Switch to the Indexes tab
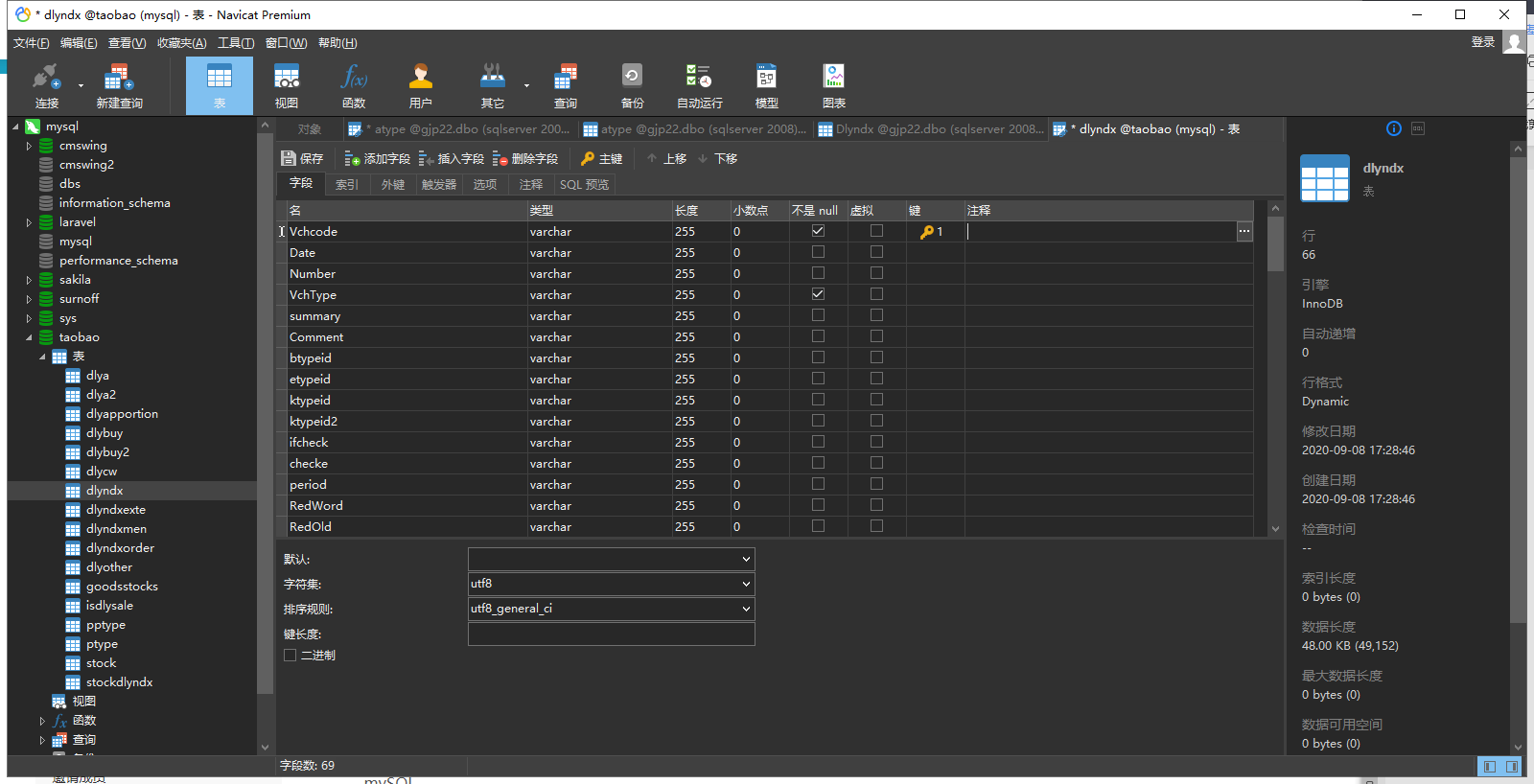Image resolution: width=1534 pixels, height=784 pixels. tap(347, 184)
